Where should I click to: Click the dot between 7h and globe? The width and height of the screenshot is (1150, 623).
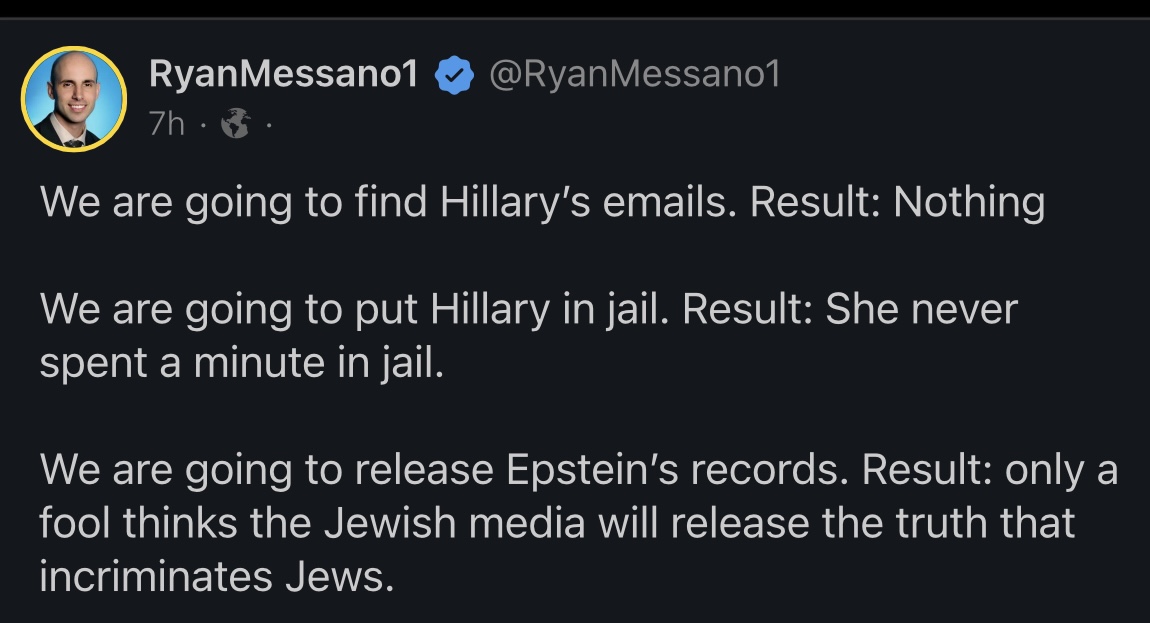point(201,126)
